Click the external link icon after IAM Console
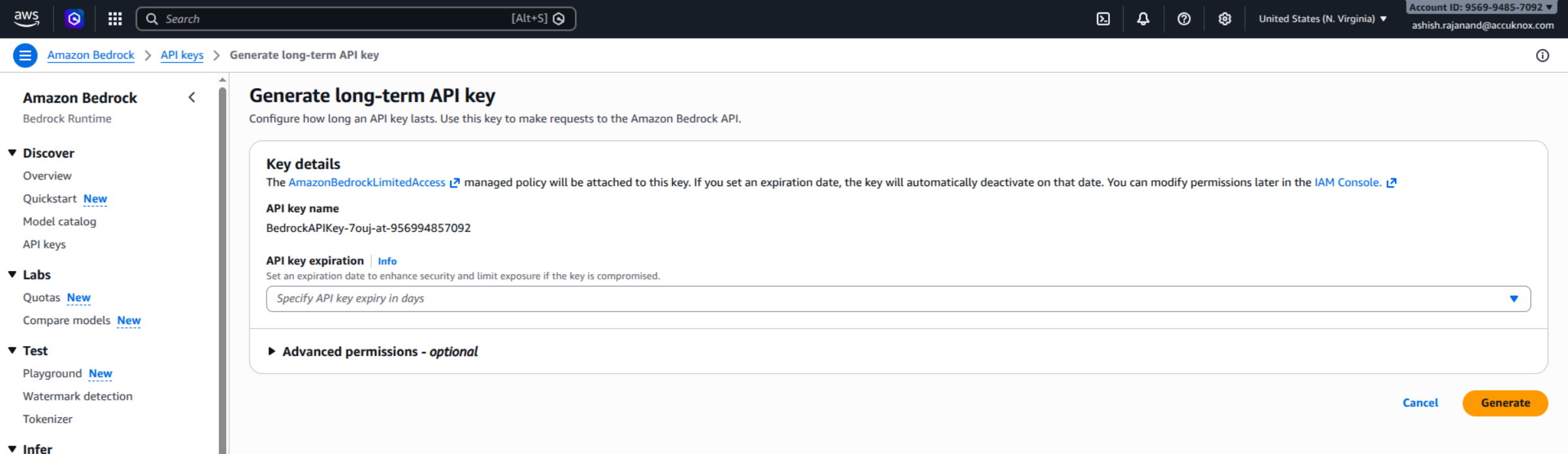Screen dimensions: 1568x454 click(x=1391, y=183)
